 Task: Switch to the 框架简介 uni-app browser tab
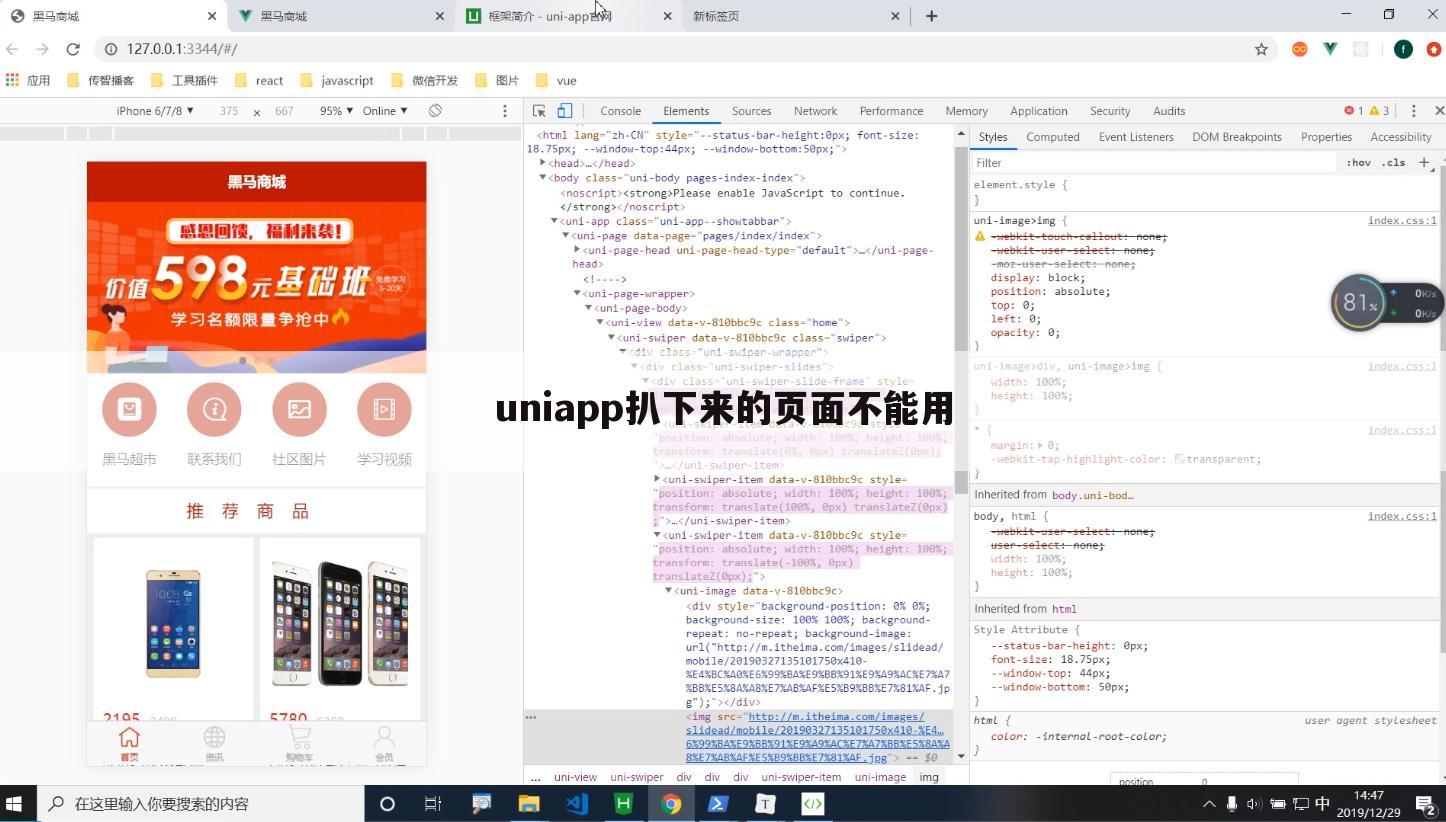coord(568,16)
